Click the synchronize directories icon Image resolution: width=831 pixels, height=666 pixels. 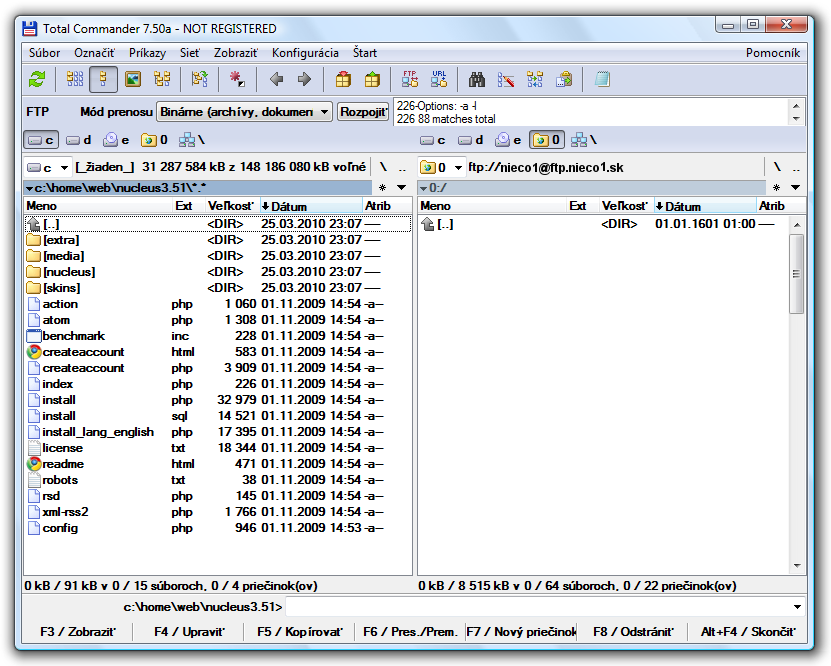(535, 79)
